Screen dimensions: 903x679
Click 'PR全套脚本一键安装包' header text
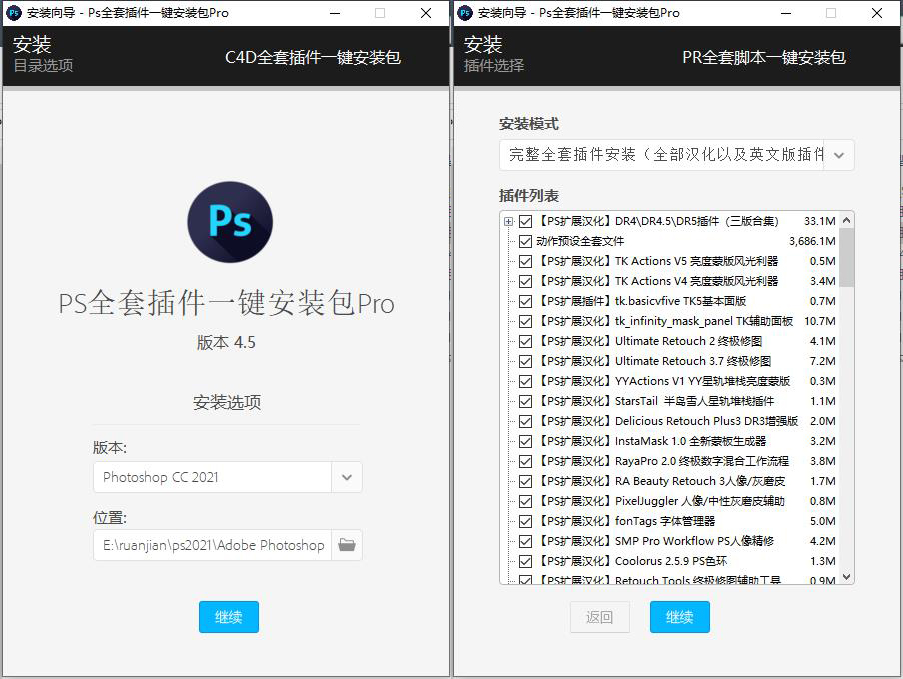click(764, 57)
